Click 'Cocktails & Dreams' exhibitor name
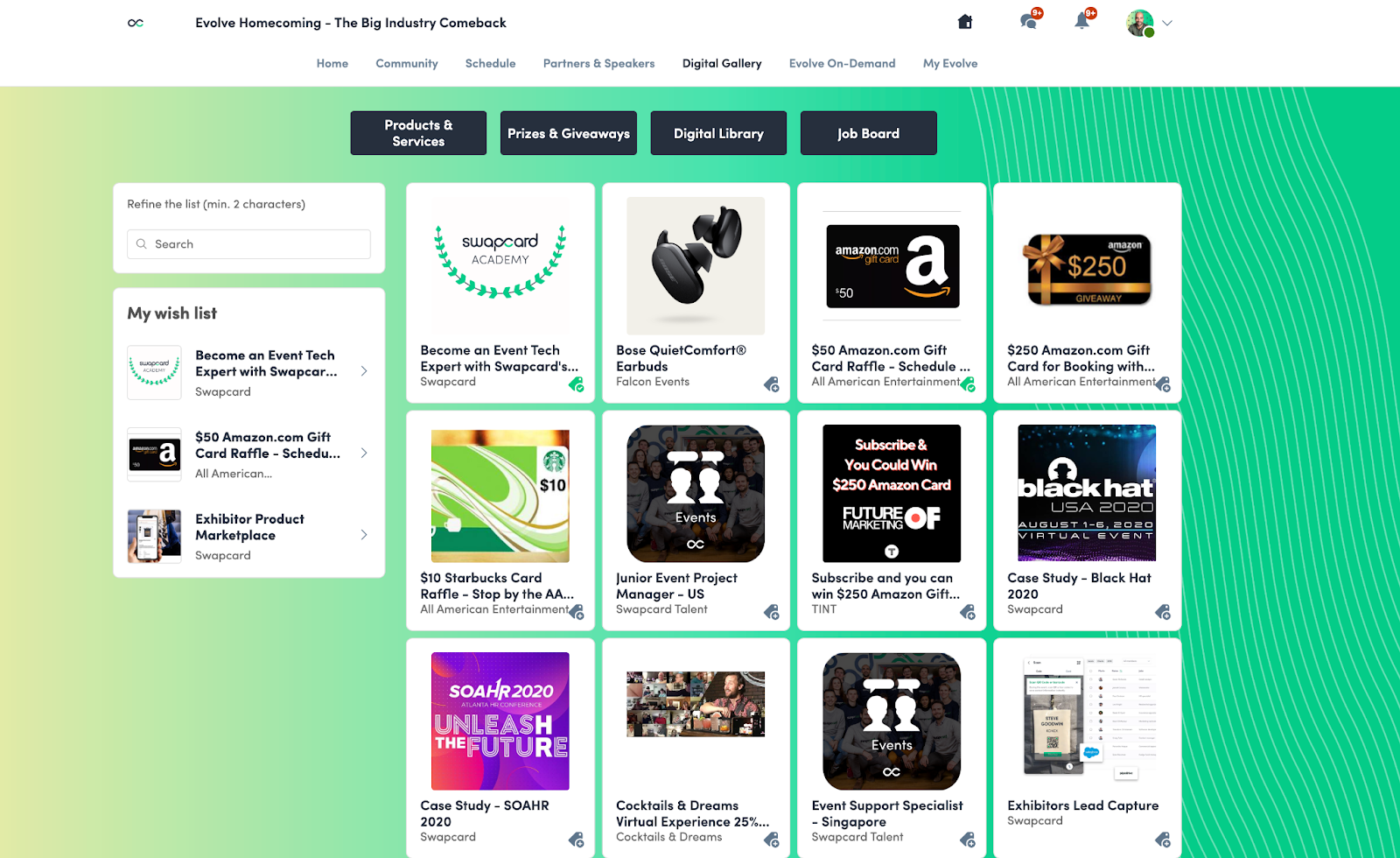Image resolution: width=1400 pixels, height=858 pixels. tap(669, 837)
